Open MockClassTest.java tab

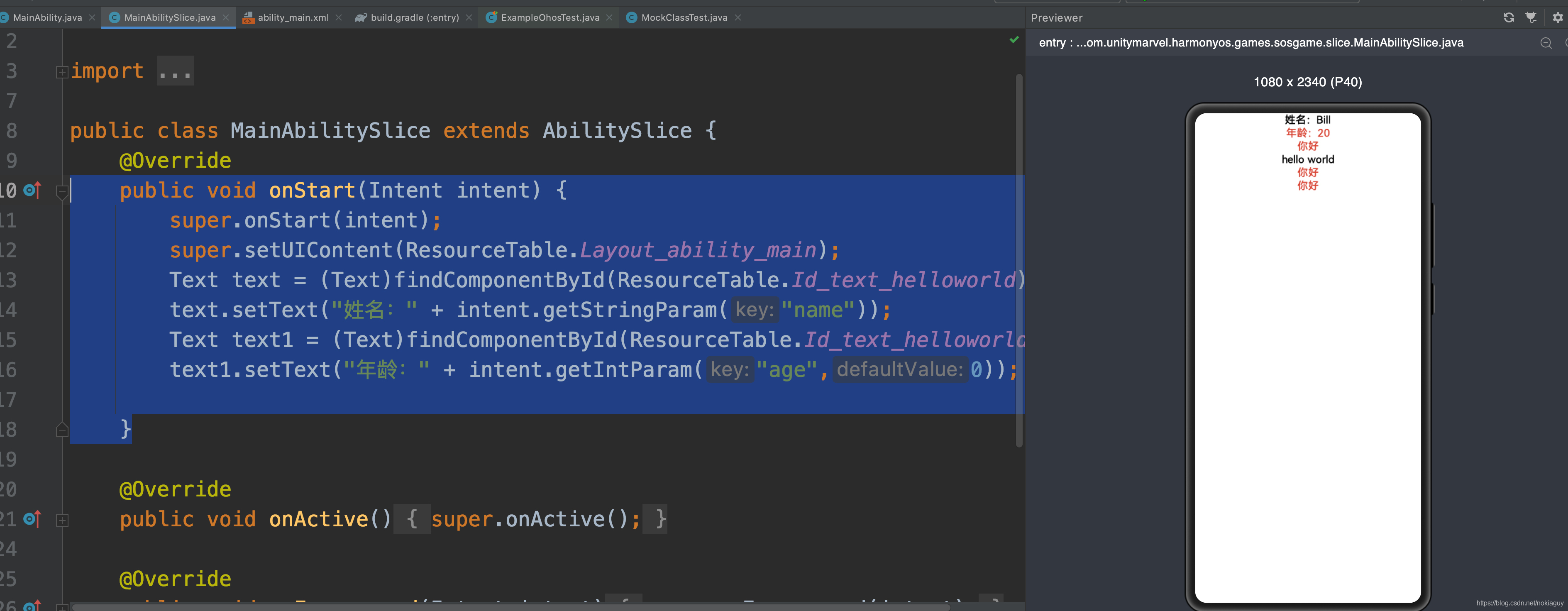[684, 18]
